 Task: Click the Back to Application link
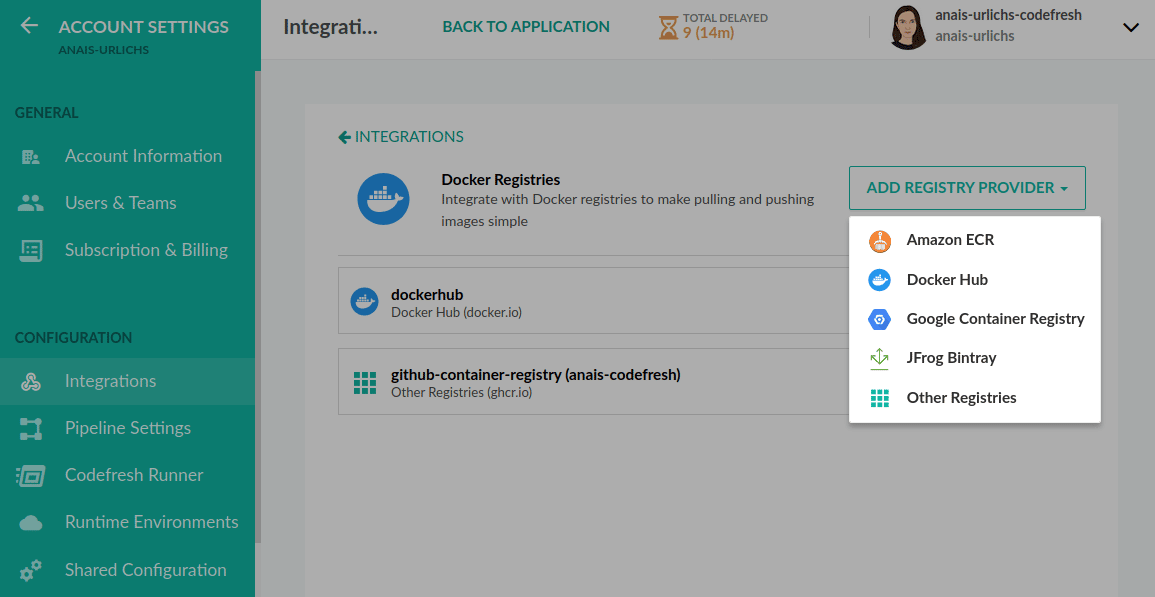[x=526, y=27]
